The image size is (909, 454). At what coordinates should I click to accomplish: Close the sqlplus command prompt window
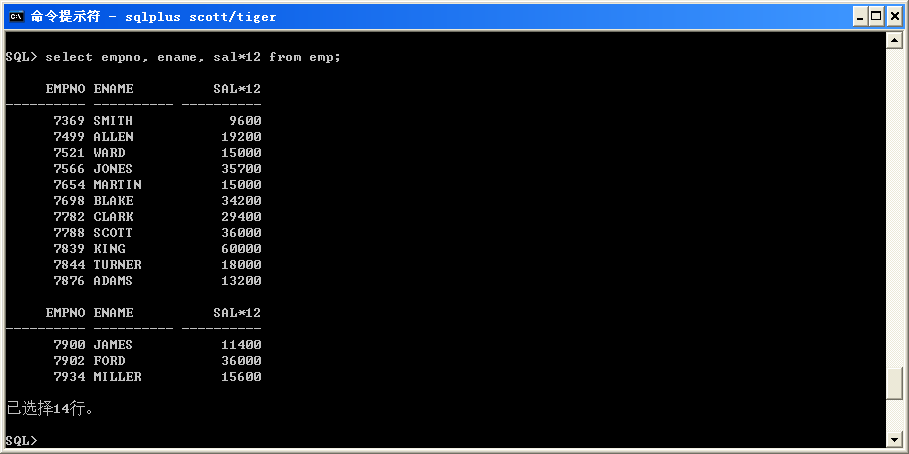[x=894, y=16]
